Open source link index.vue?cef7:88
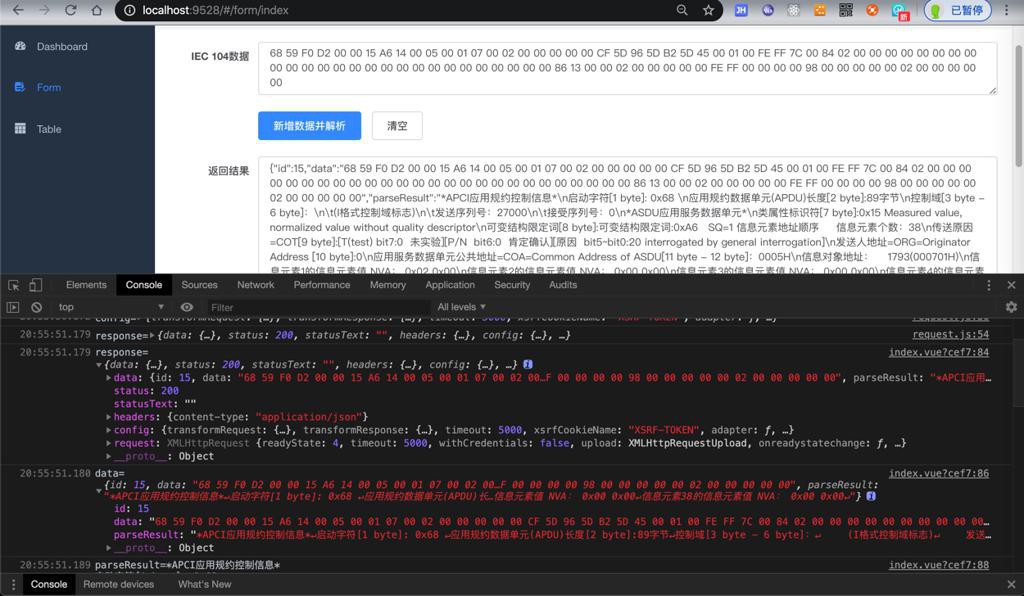This screenshot has width=1024, height=596. point(938,565)
